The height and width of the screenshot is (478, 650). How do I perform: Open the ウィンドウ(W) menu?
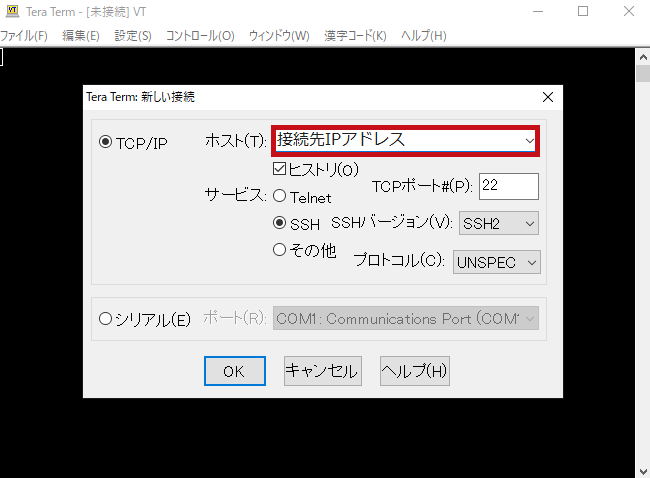pyautogui.click(x=279, y=36)
